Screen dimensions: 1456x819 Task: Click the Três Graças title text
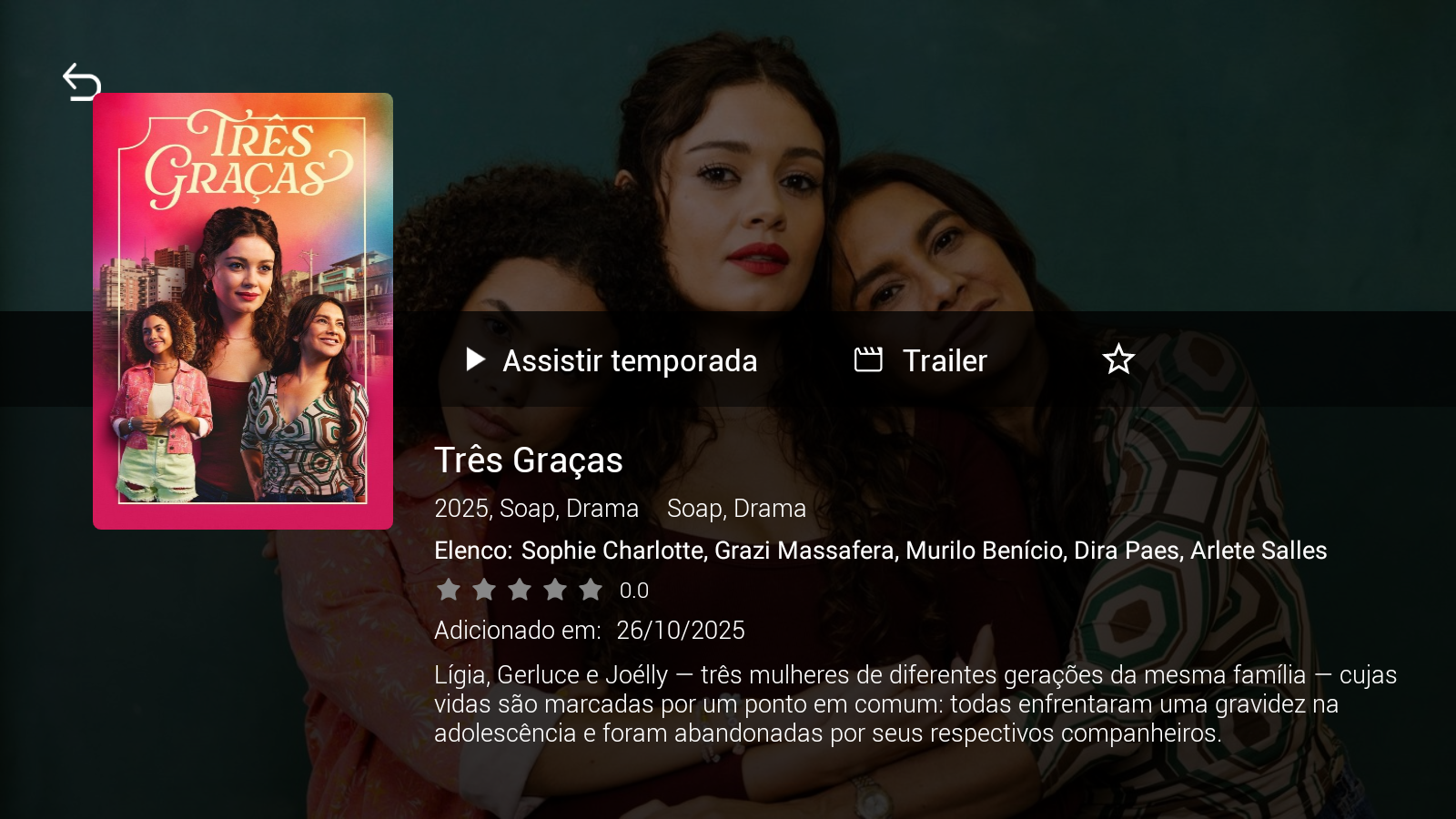[529, 460]
